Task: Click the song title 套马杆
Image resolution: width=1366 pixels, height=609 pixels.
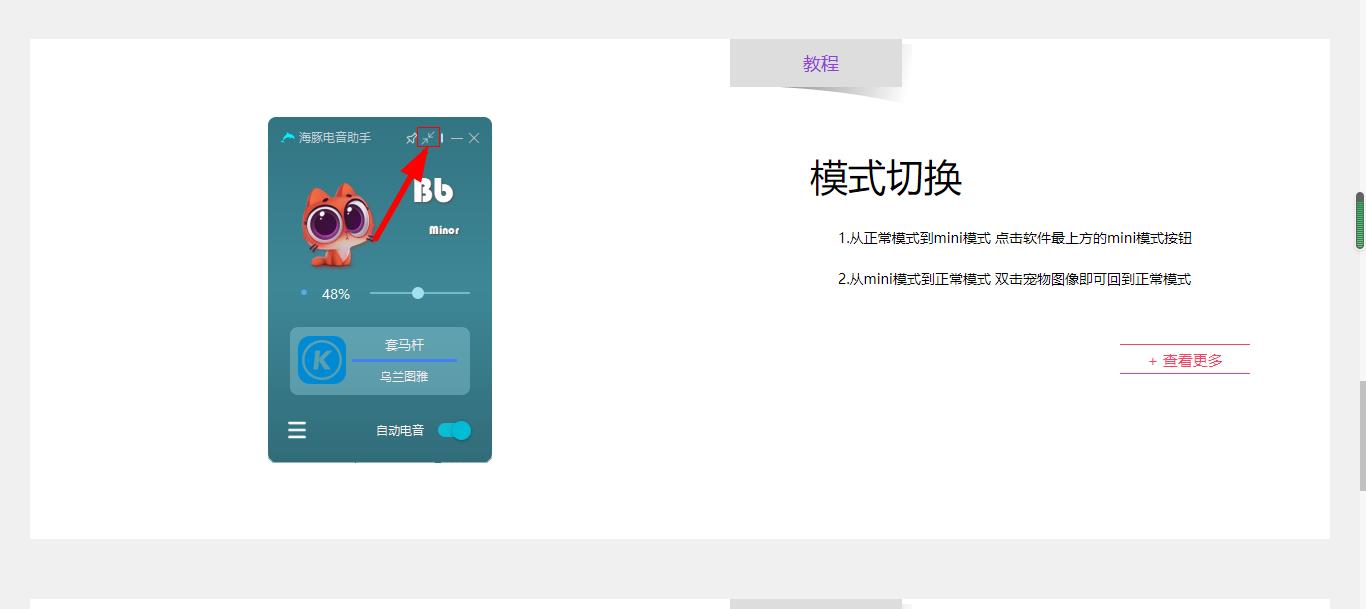Action: coord(404,345)
